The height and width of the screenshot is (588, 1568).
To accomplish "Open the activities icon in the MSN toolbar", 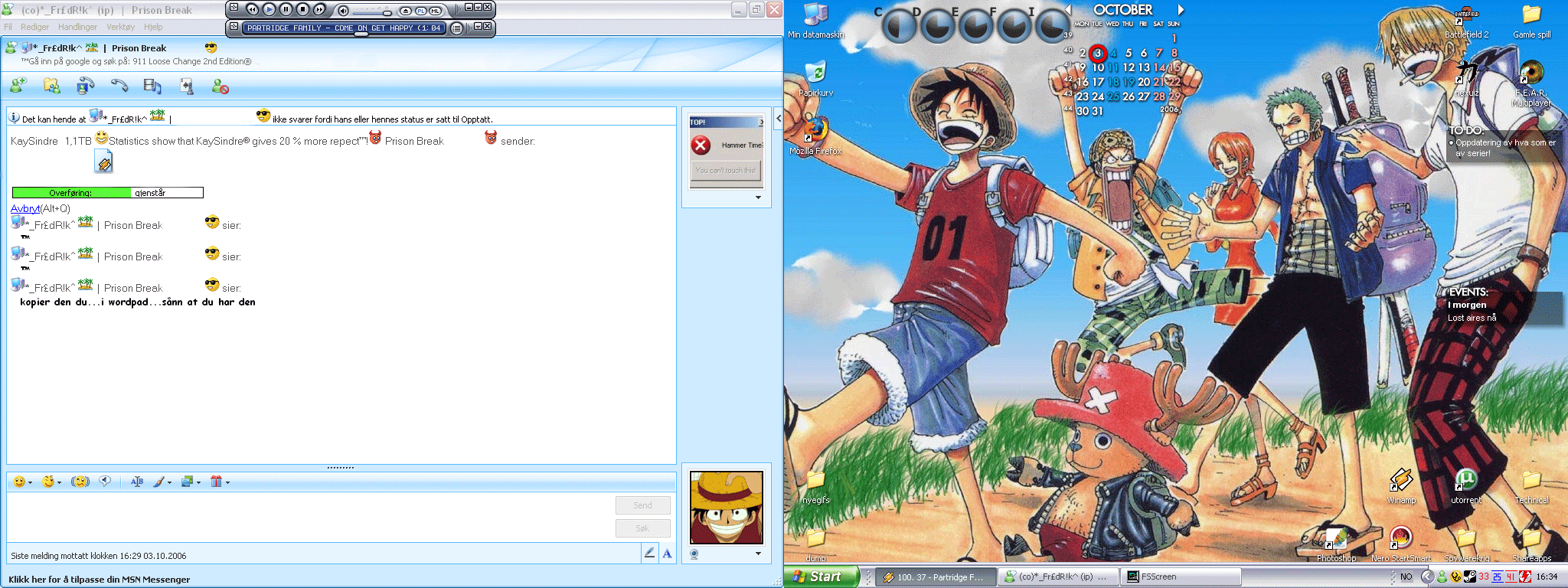I will pos(152,86).
